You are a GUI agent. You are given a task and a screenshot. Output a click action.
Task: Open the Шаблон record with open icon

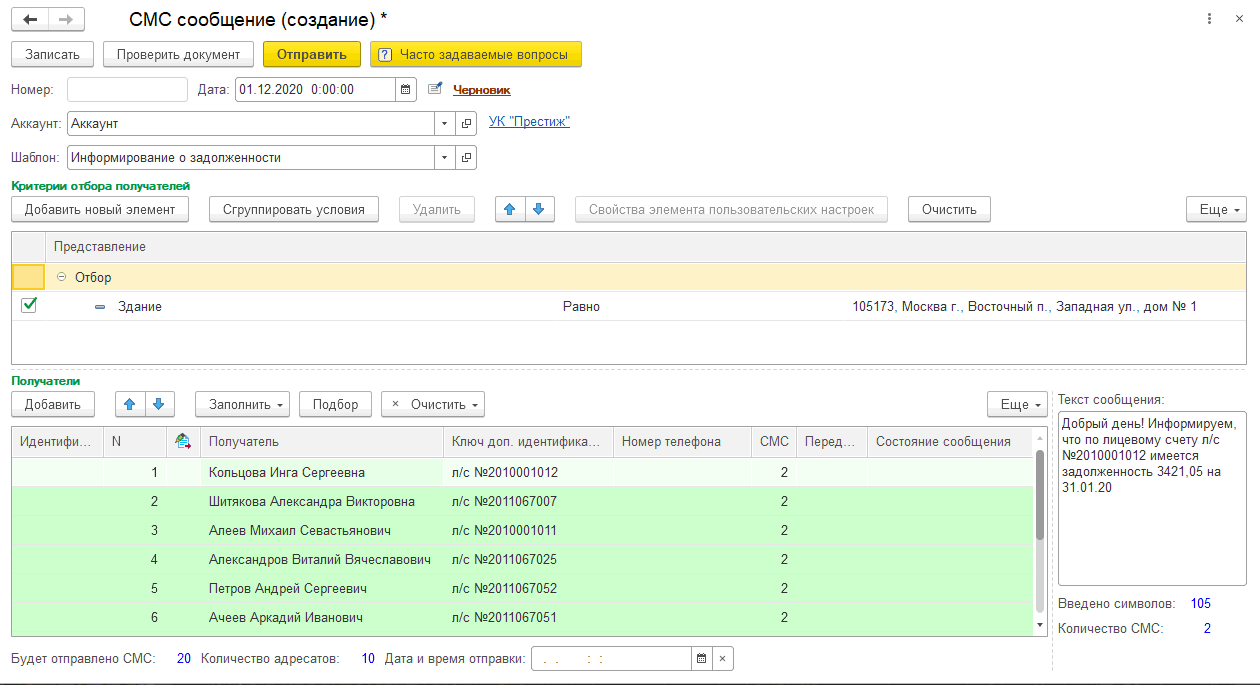[x=466, y=158]
